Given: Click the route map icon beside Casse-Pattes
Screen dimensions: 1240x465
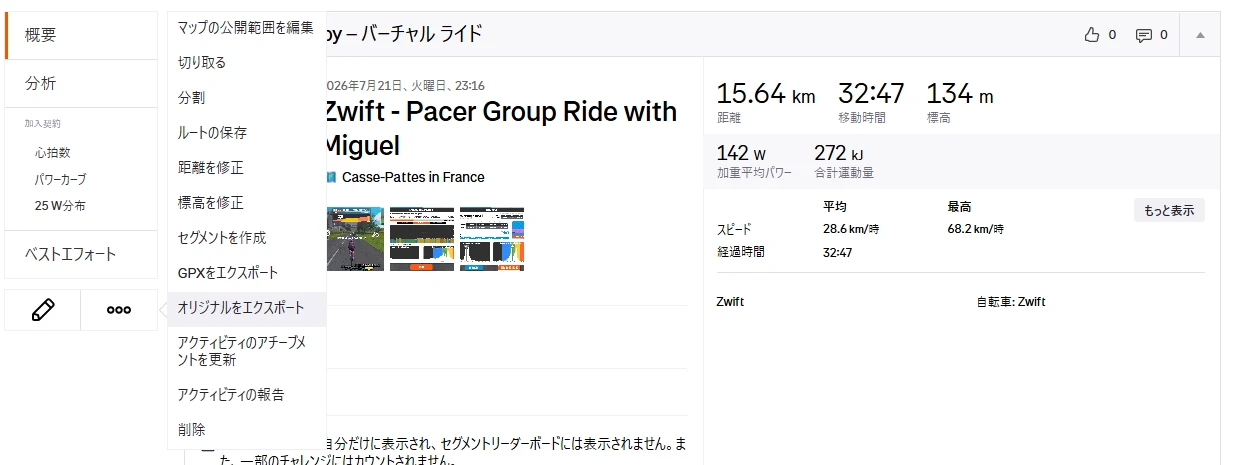Looking at the screenshot, I should 331,177.
